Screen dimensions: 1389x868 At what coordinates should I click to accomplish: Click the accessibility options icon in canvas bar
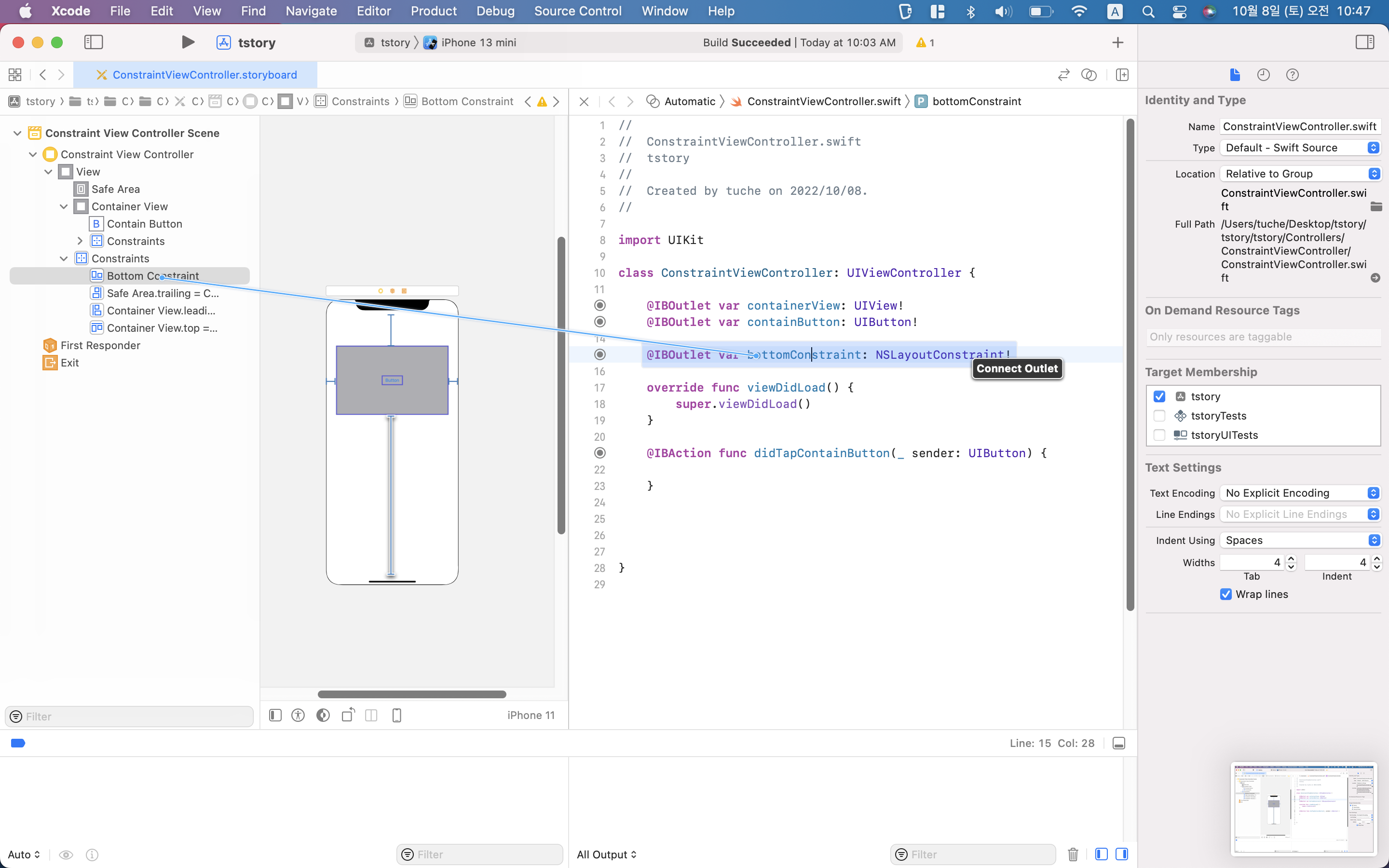click(298, 715)
